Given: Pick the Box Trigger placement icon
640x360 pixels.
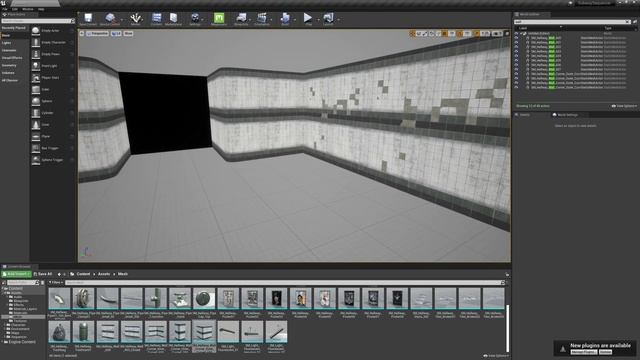Looking at the screenshot, I should tap(36, 148).
